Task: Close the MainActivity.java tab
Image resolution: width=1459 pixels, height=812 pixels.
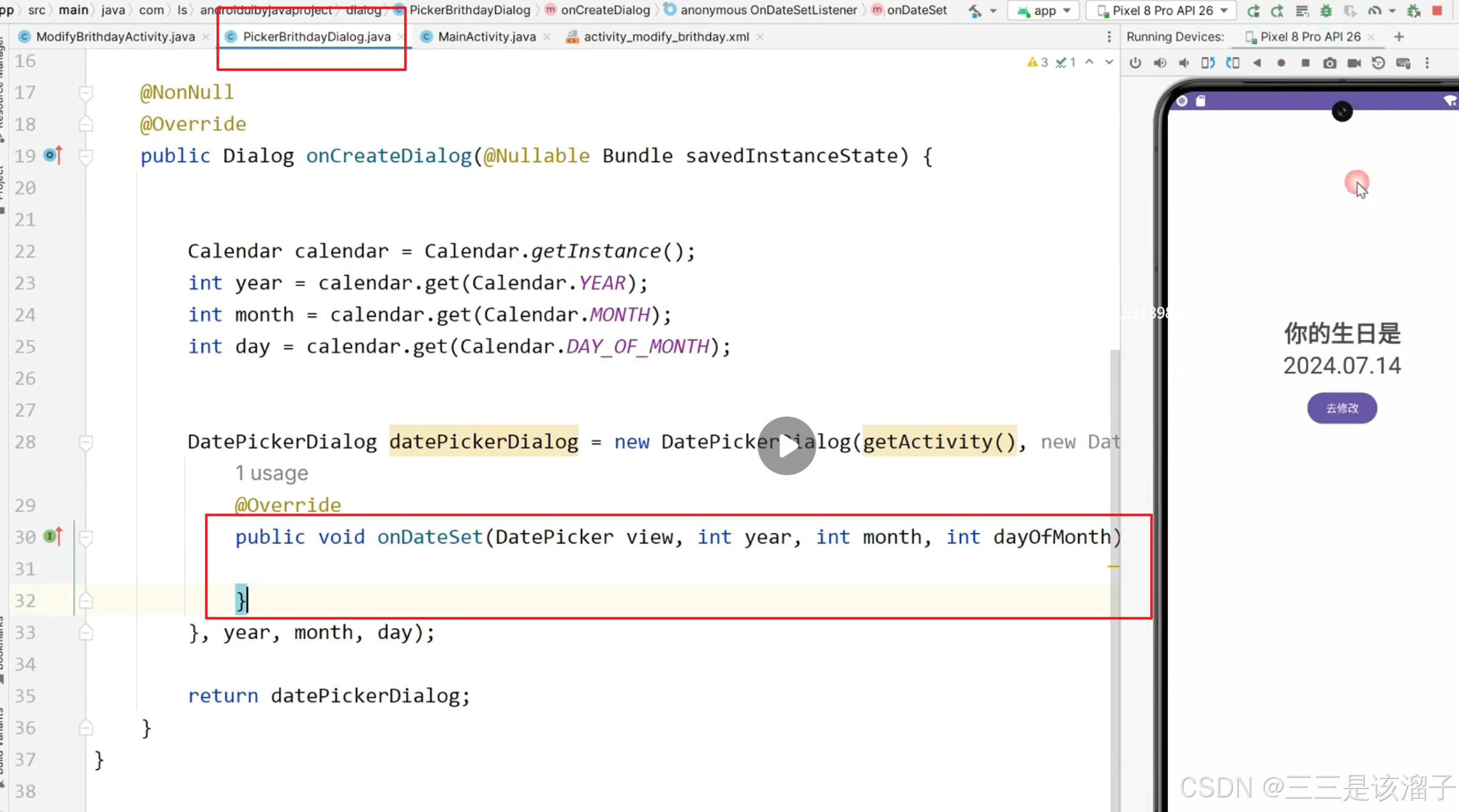Action: point(547,37)
